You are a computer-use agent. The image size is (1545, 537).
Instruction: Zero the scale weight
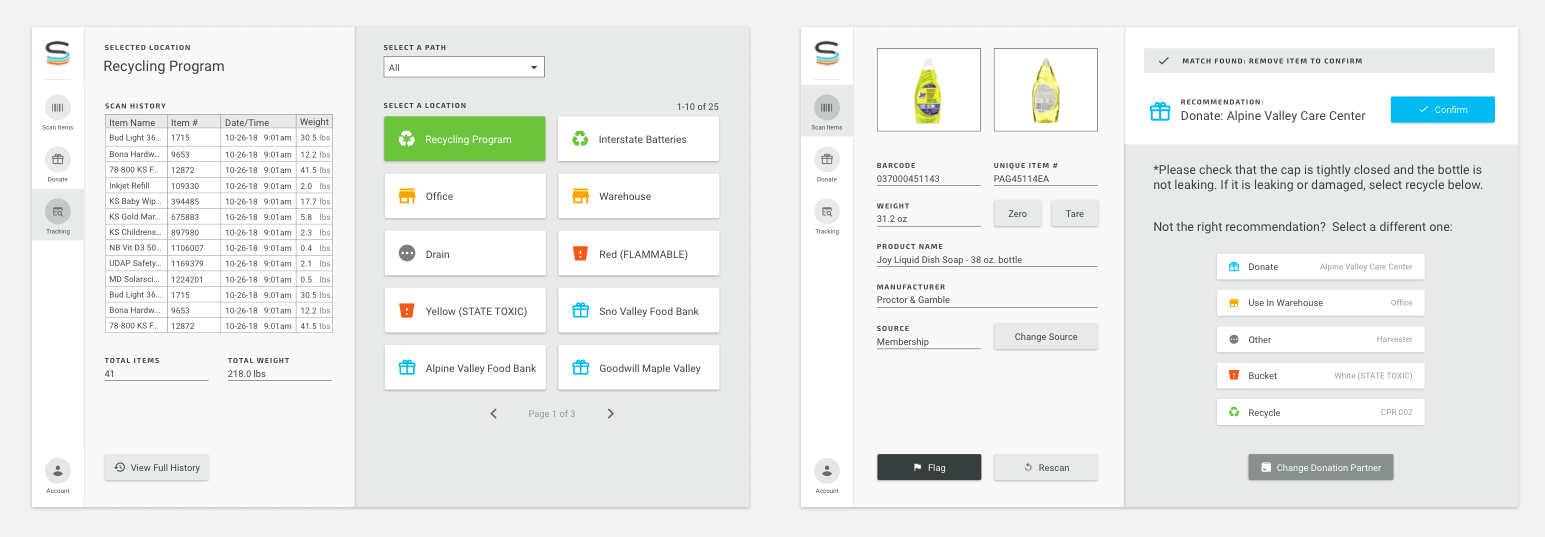[1017, 213]
